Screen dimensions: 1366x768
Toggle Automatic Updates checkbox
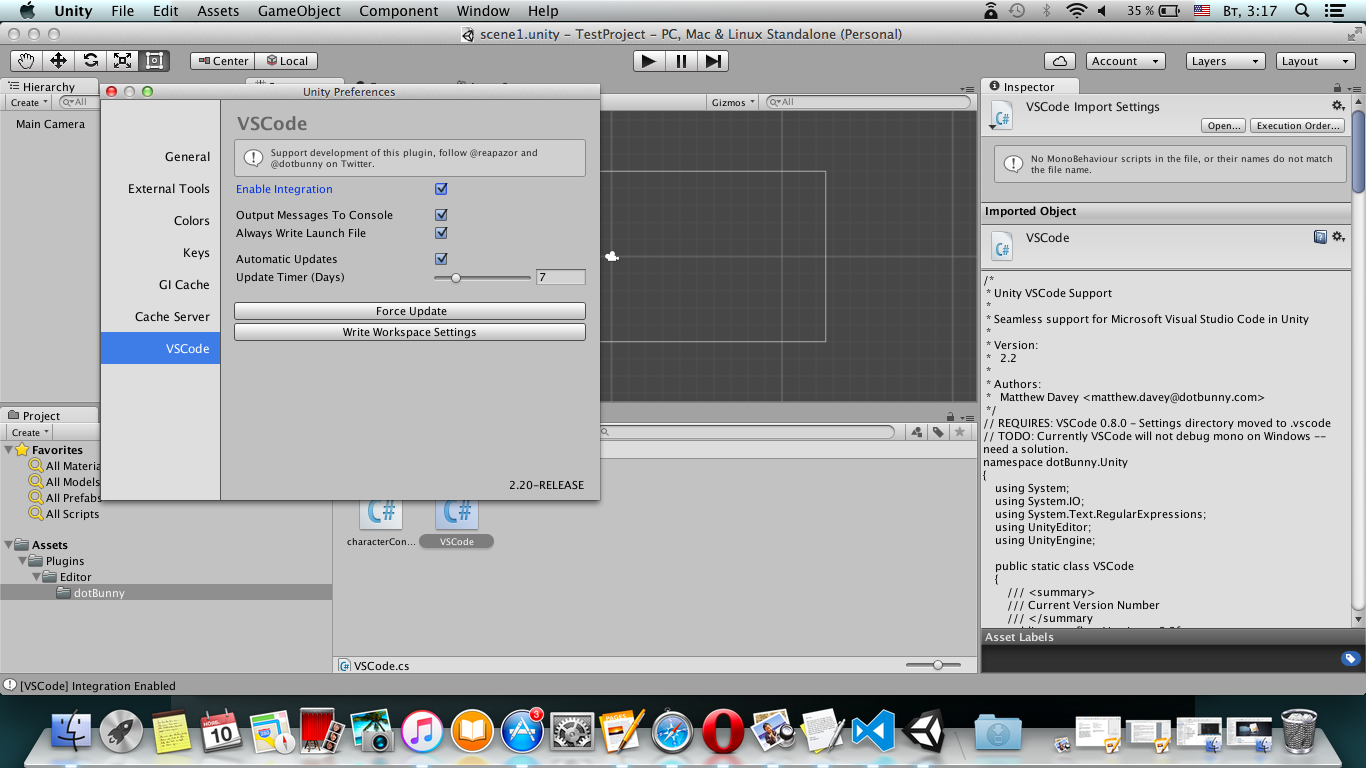pos(441,259)
